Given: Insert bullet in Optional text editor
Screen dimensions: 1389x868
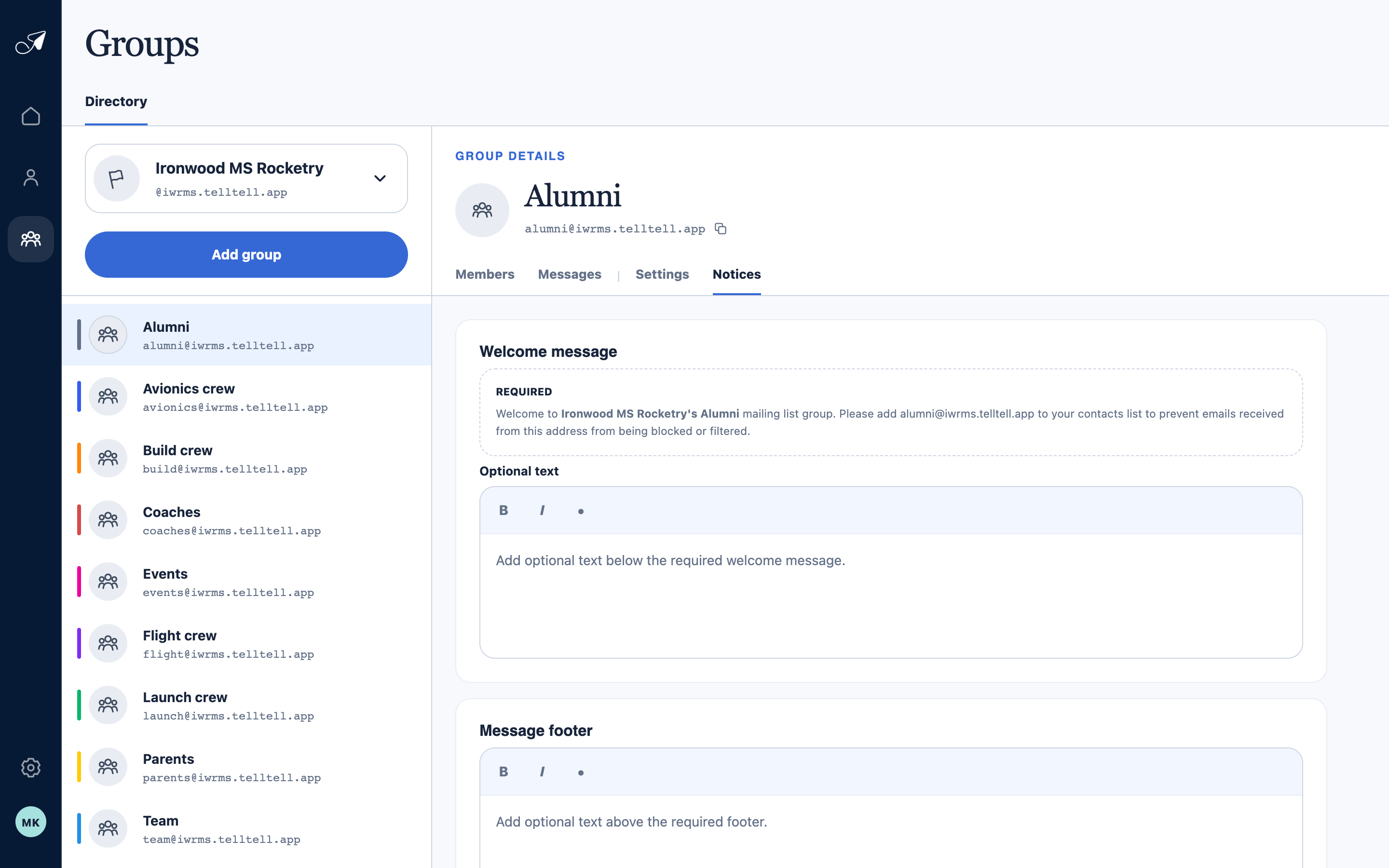Looking at the screenshot, I should 580,511.
